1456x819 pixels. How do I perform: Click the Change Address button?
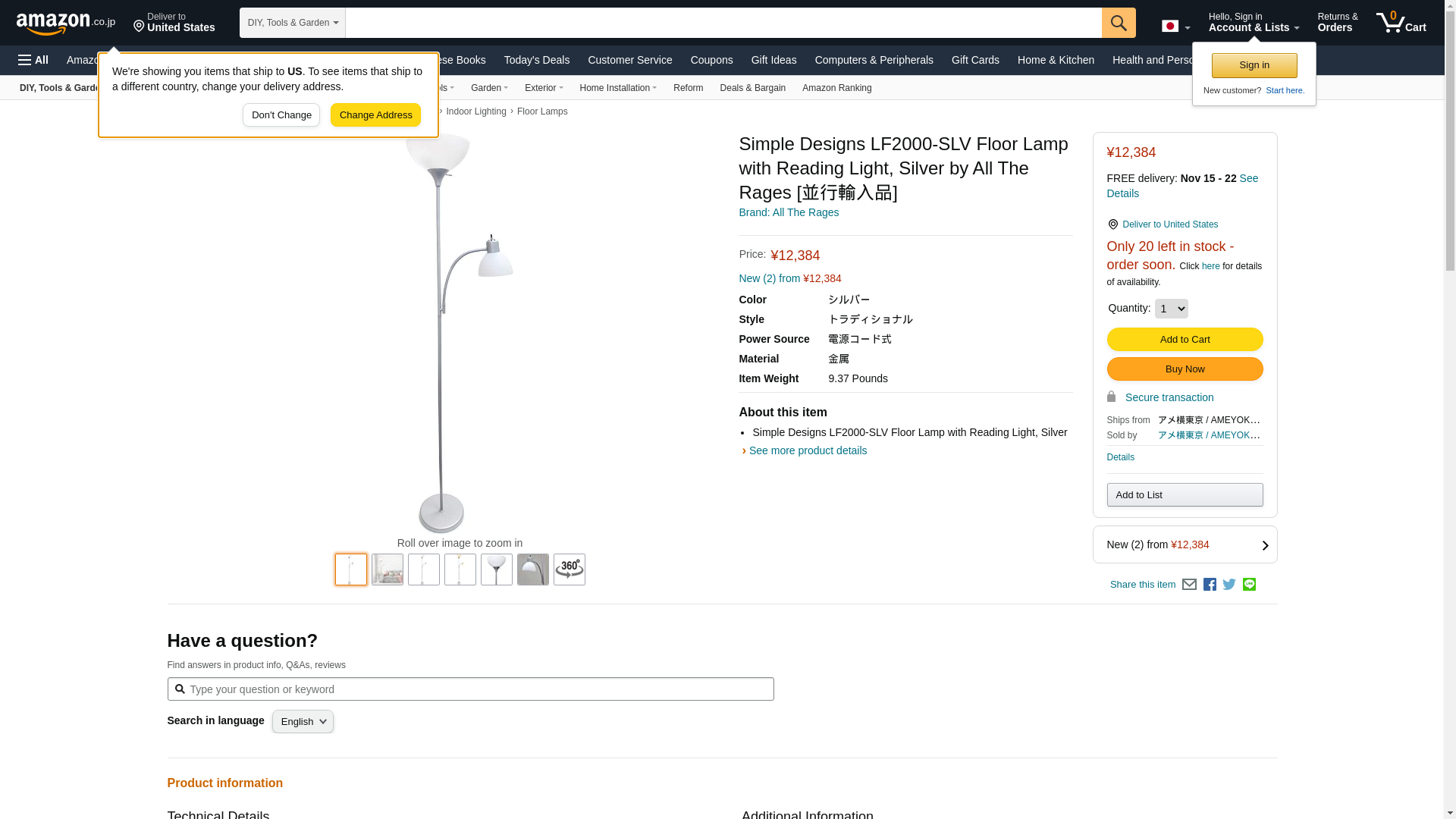tap(375, 115)
